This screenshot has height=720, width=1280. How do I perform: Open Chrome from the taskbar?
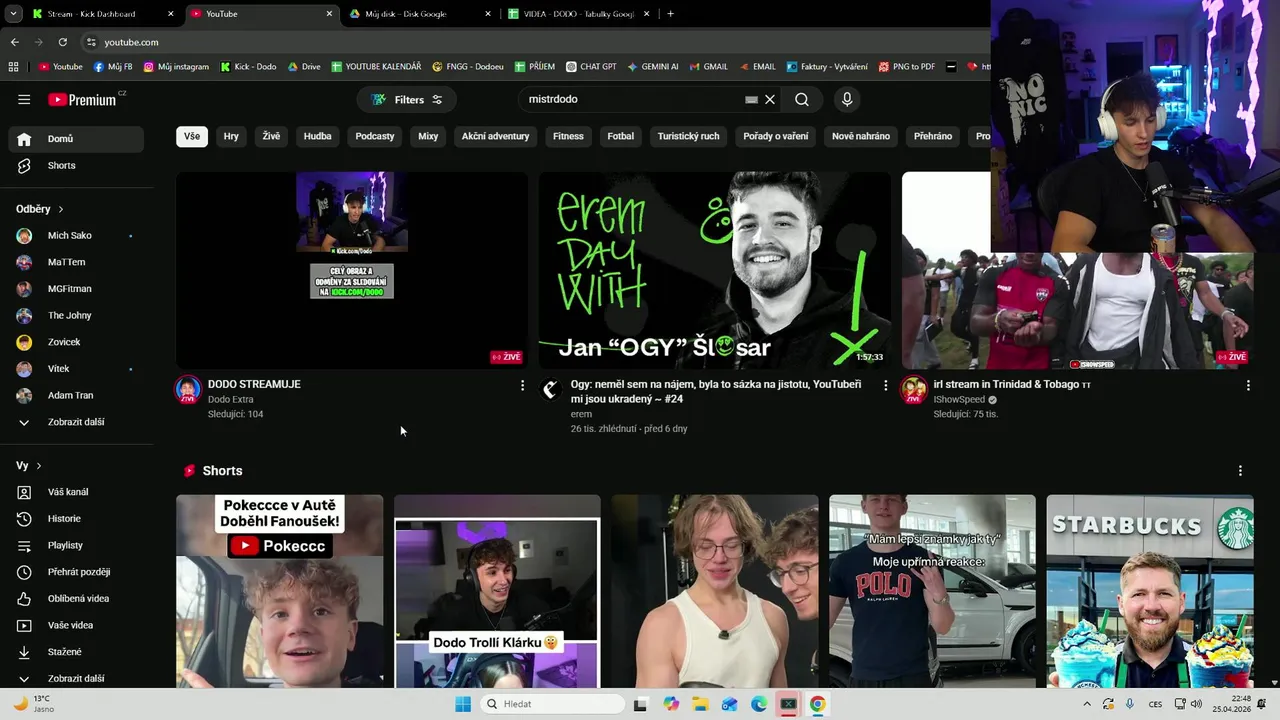[x=818, y=704]
